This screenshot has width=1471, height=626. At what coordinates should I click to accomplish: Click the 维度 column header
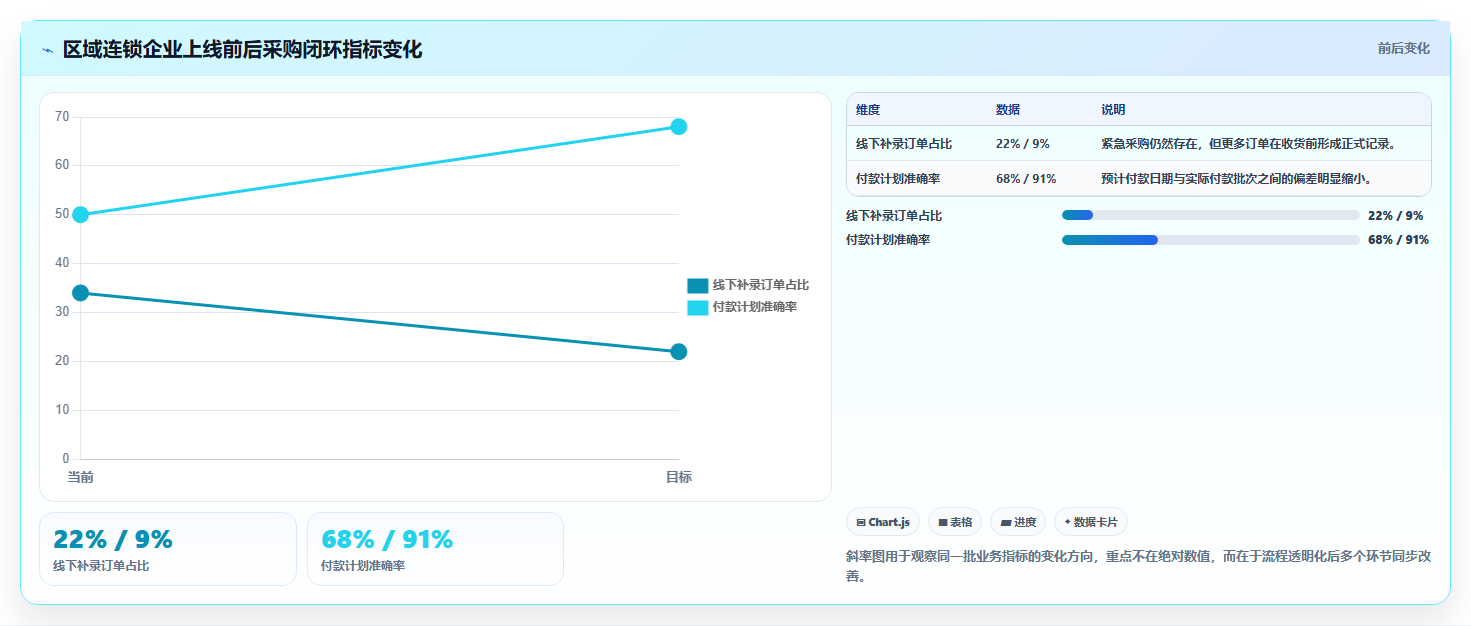click(x=868, y=110)
